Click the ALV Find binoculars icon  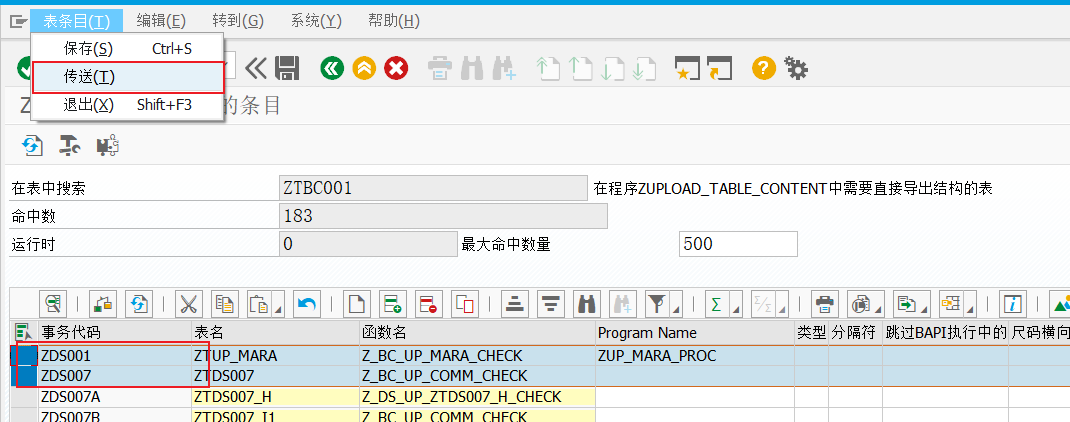click(x=585, y=304)
